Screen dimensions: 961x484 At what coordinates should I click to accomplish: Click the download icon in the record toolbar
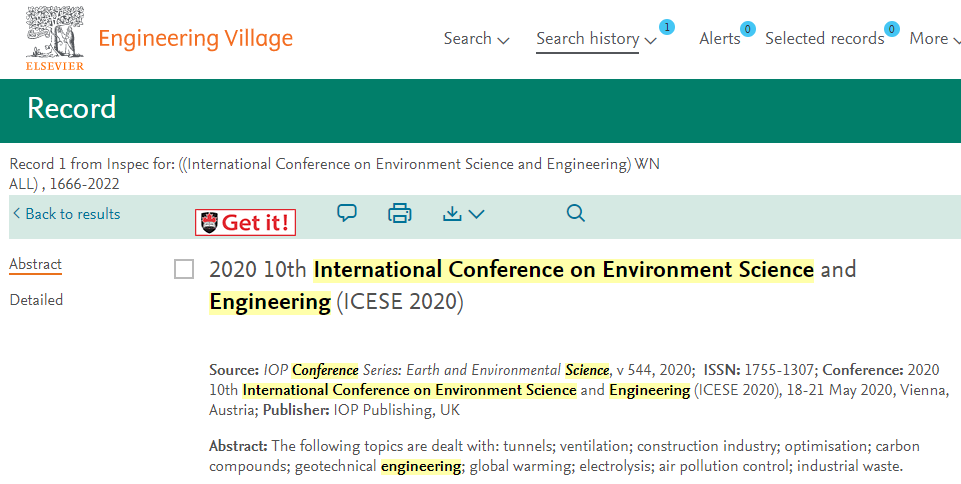pyautogui.click(x=452, y=213)
